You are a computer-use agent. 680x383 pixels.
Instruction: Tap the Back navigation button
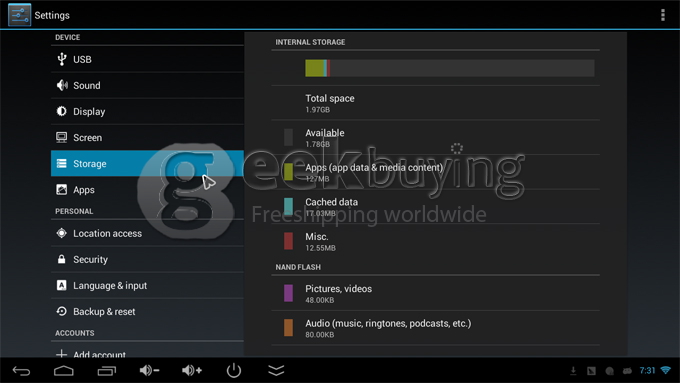(x=21, y=371)
